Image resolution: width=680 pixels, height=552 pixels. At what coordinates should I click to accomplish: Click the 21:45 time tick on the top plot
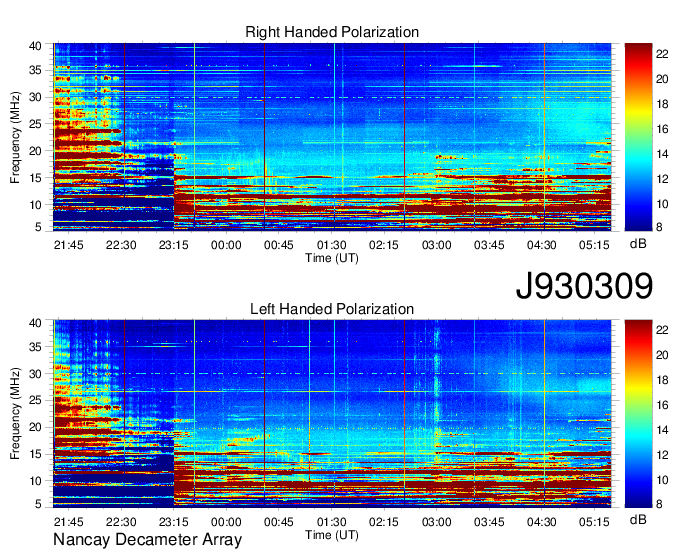(x=69, y=245)
